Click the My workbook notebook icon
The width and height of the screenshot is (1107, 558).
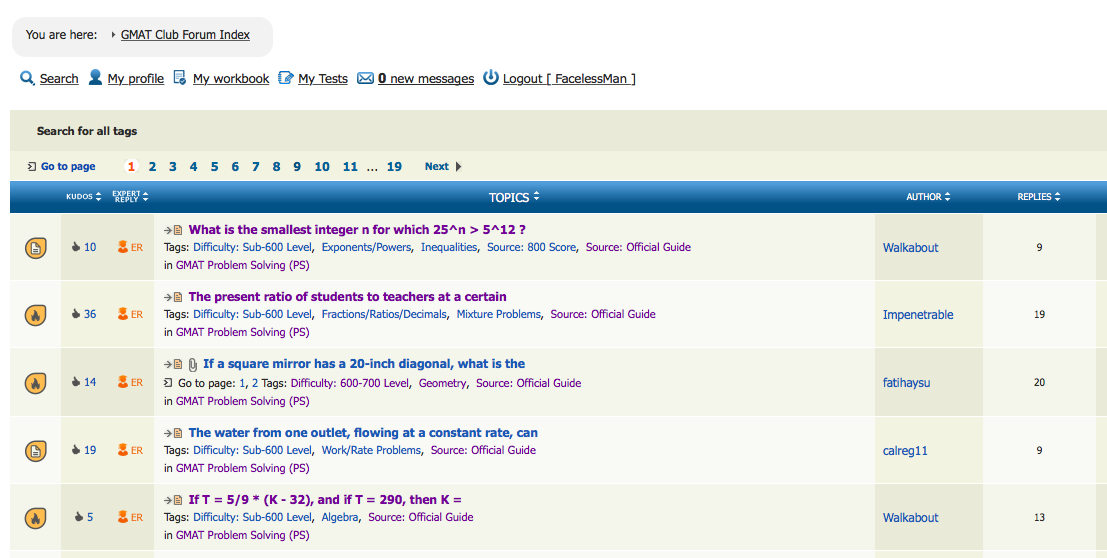tap(180, 78)
